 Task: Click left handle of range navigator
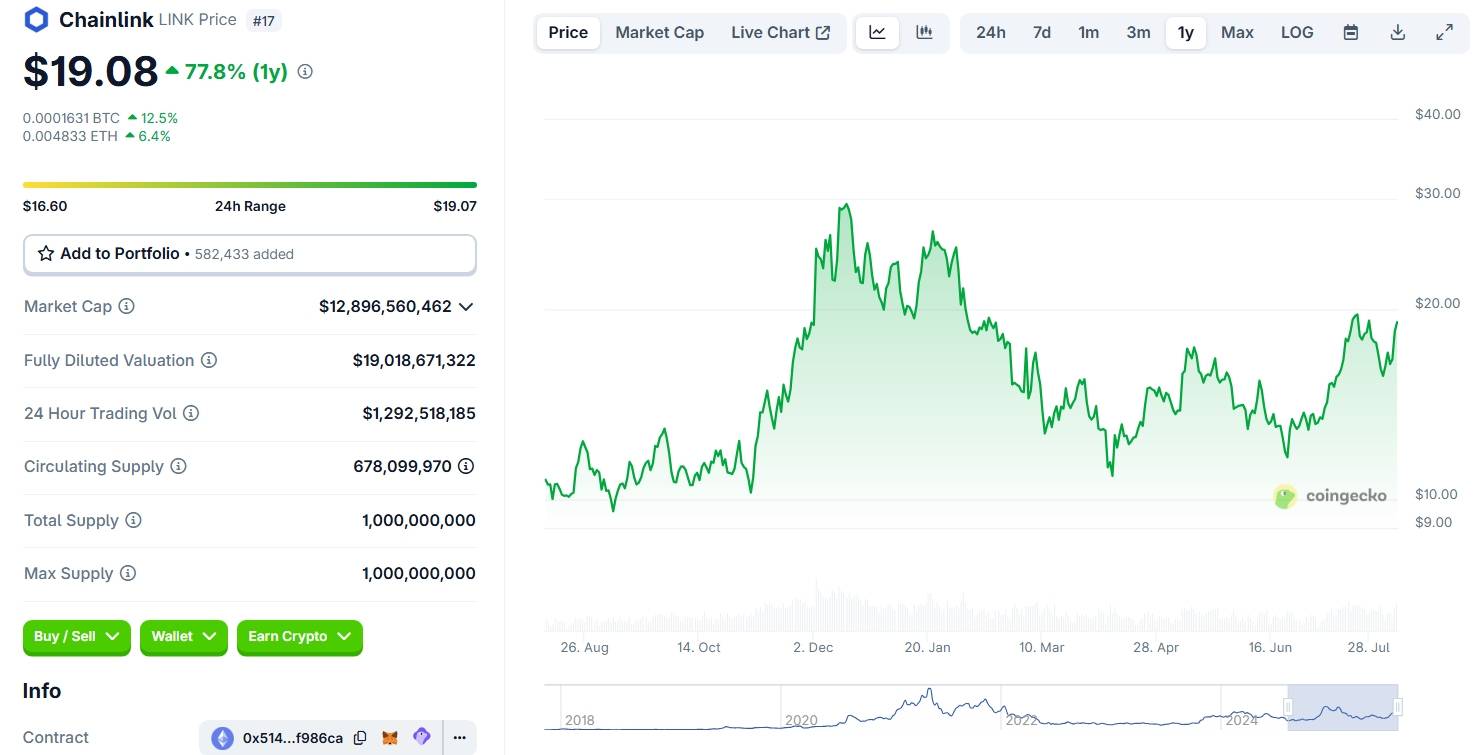[1288, 708]
